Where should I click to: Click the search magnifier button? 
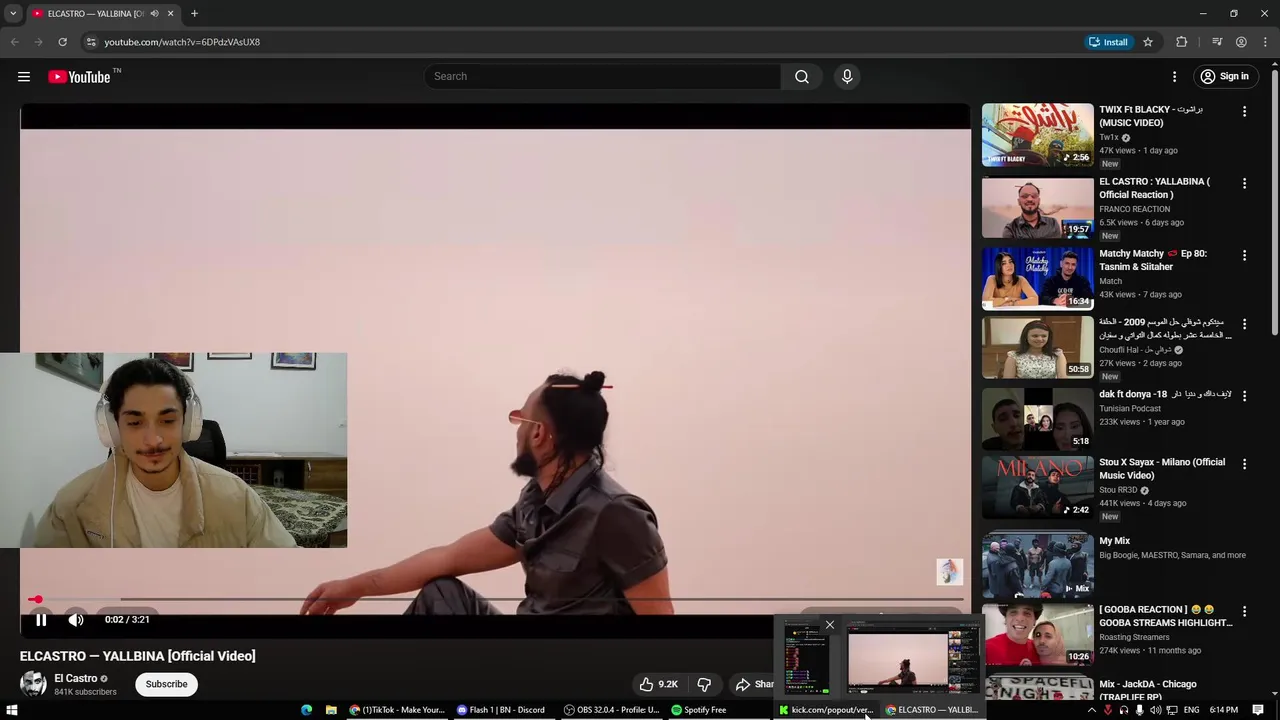point(802,77)
